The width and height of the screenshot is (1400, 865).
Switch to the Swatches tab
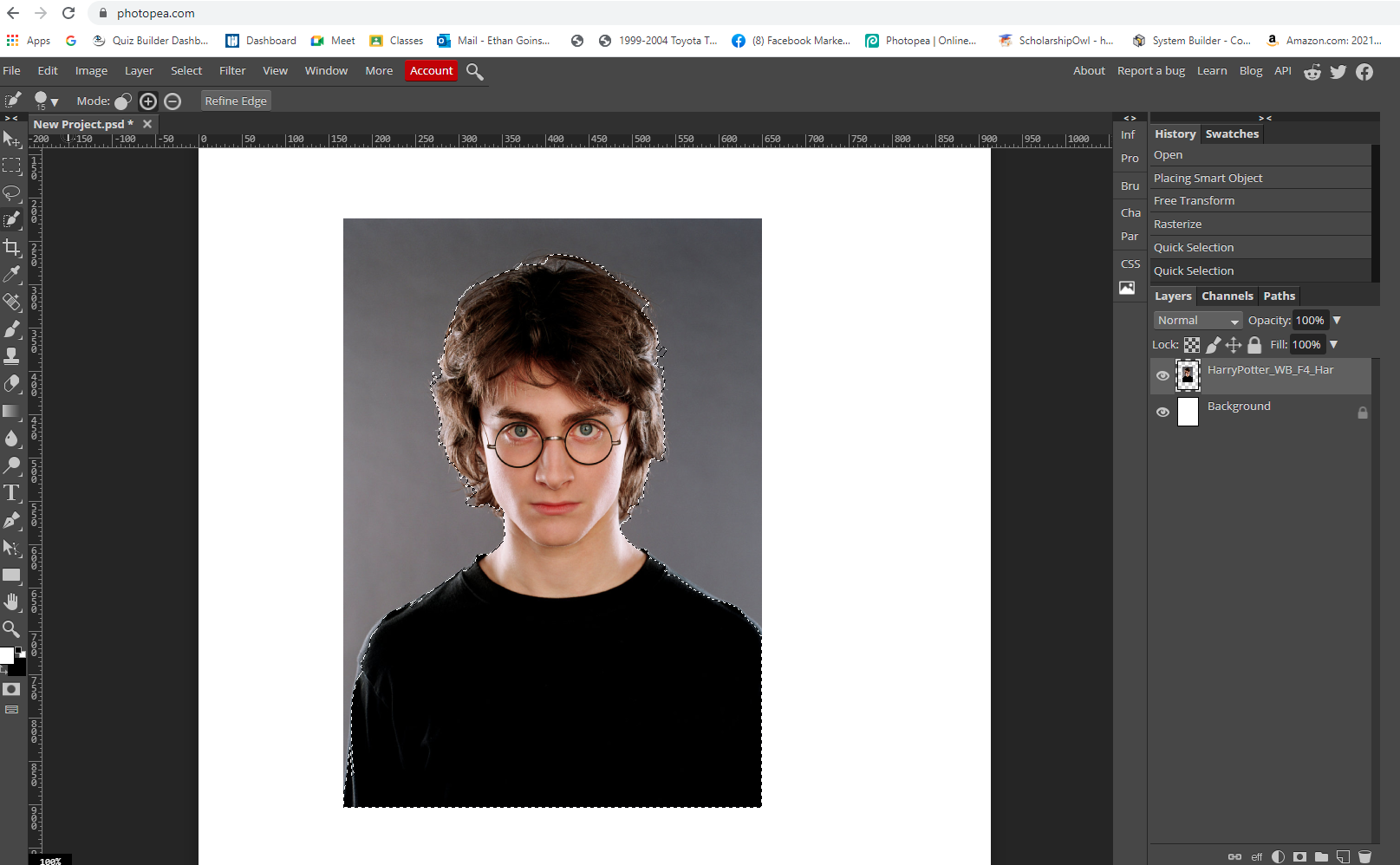[x=1232, y=134]
